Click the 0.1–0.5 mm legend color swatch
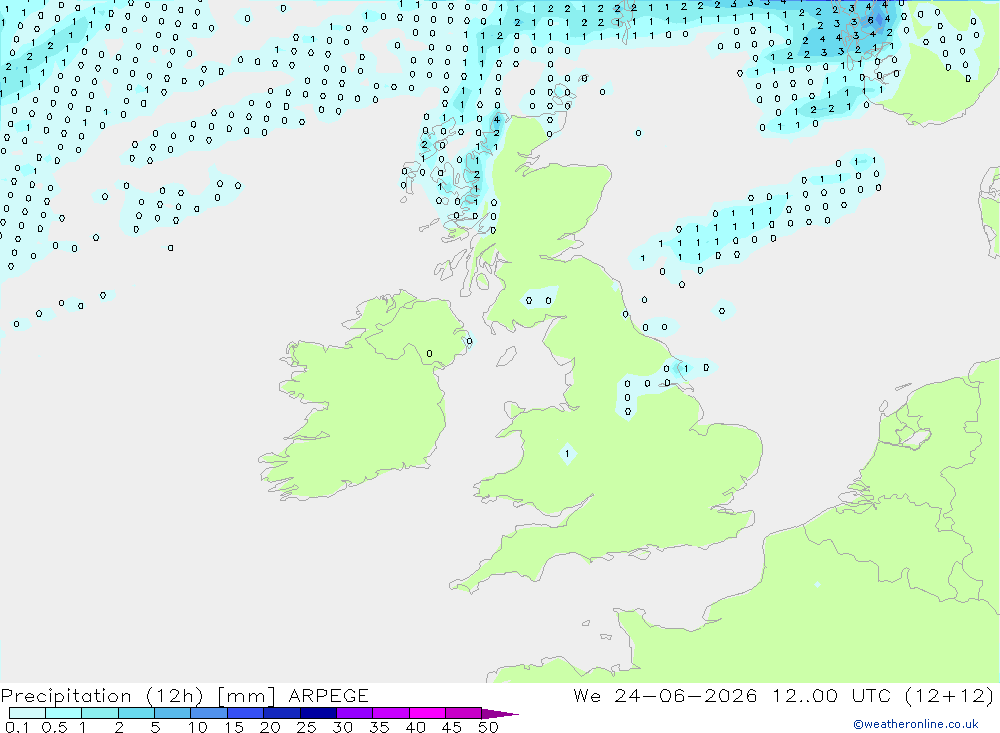The width and height of the screenshot is (1000, 733). (27, 713)
